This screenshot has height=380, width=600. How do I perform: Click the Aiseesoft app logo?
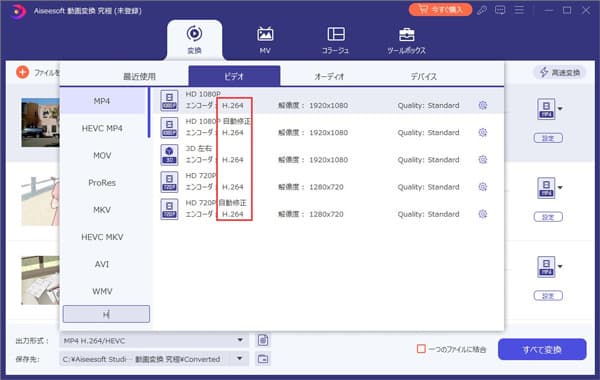17,11
